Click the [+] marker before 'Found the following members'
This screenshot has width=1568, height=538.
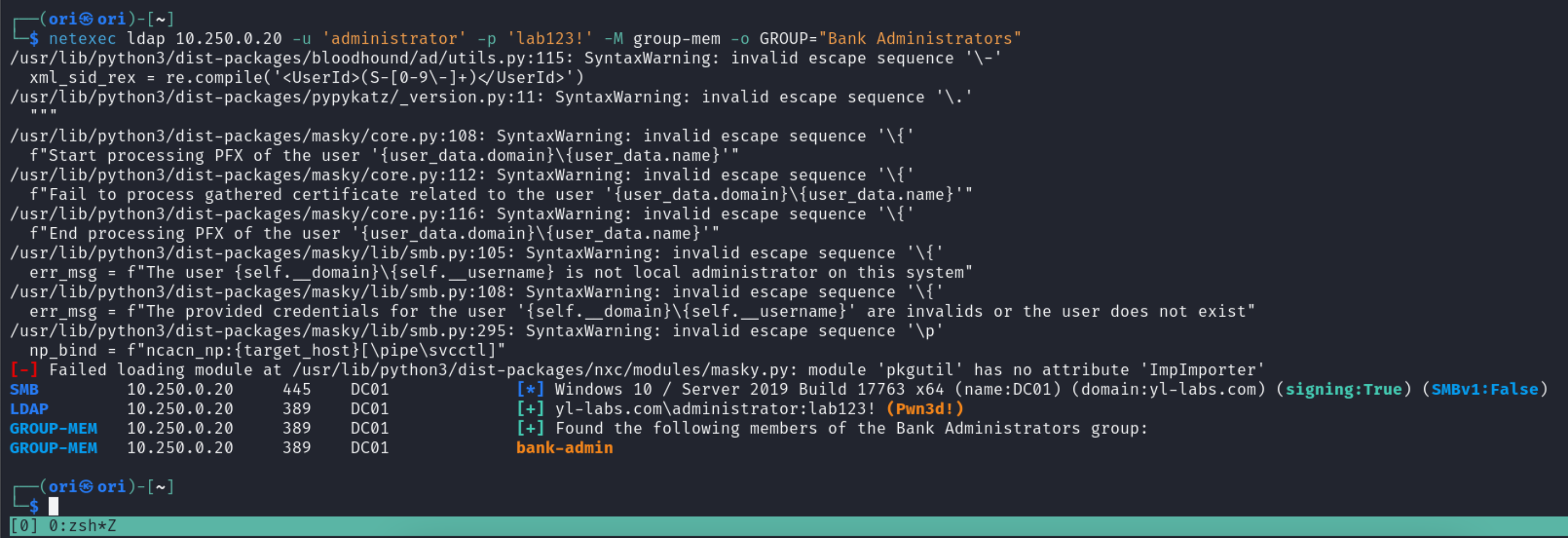pyautogui.click(x=530, y=429)
